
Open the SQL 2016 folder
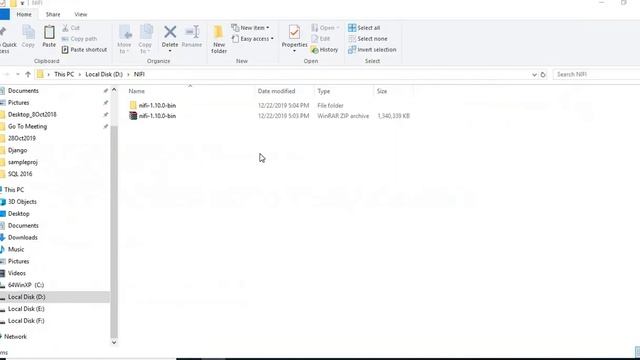click(x=20, y=174)
